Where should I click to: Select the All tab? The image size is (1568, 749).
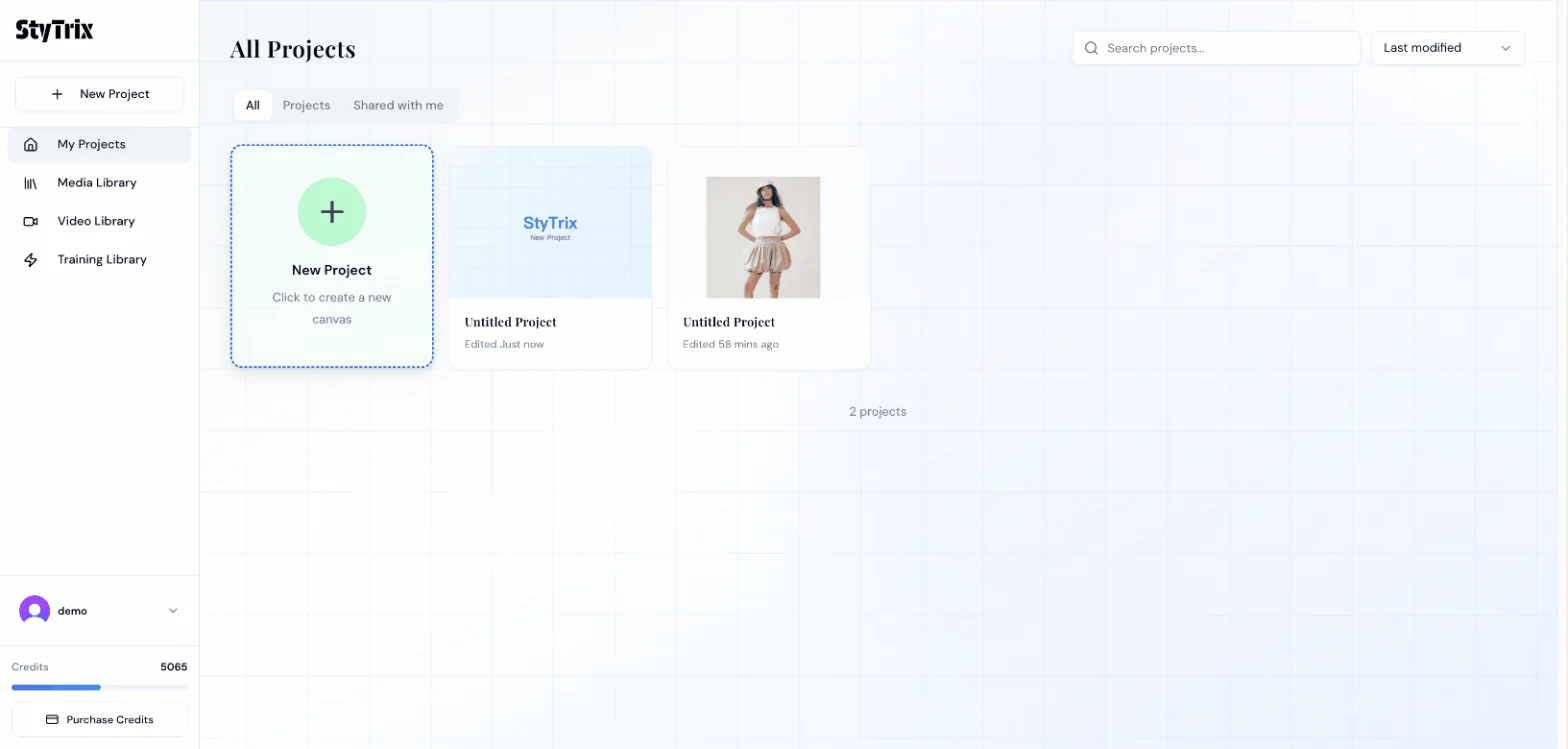pyautogui.click(x=253, y=105)
